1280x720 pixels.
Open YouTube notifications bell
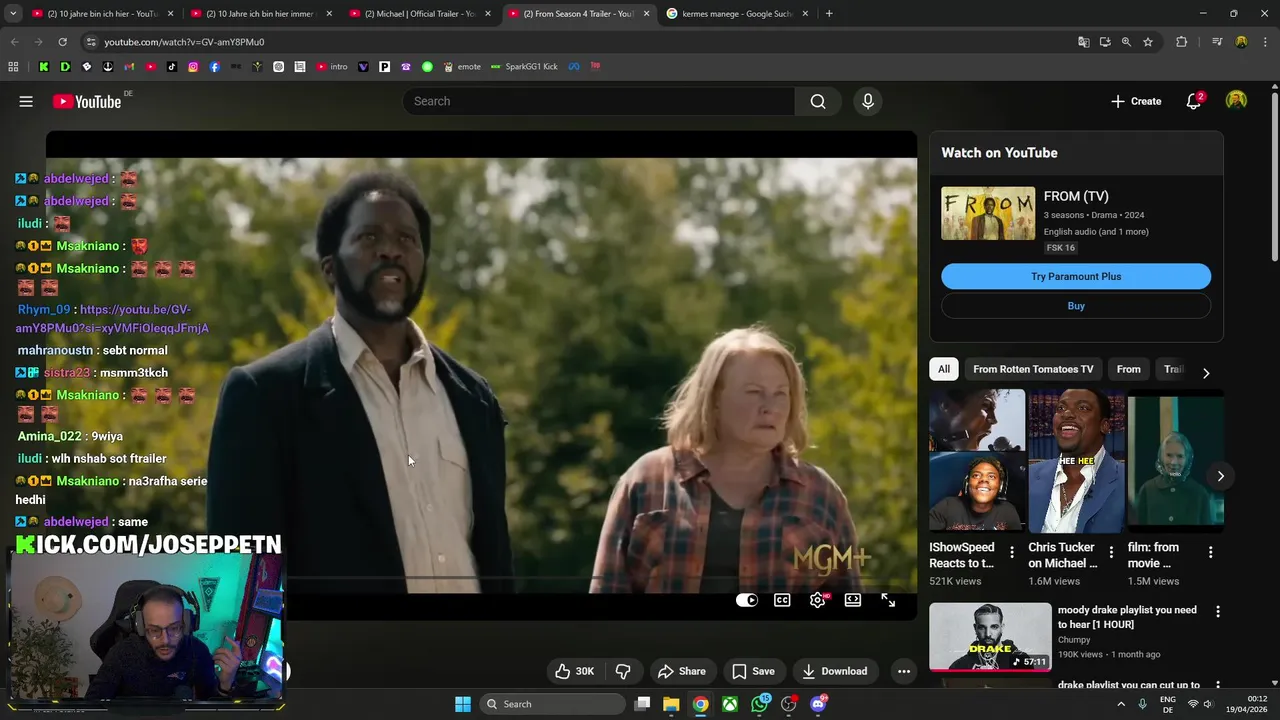pyautogui.click(x=1194, y=101)
